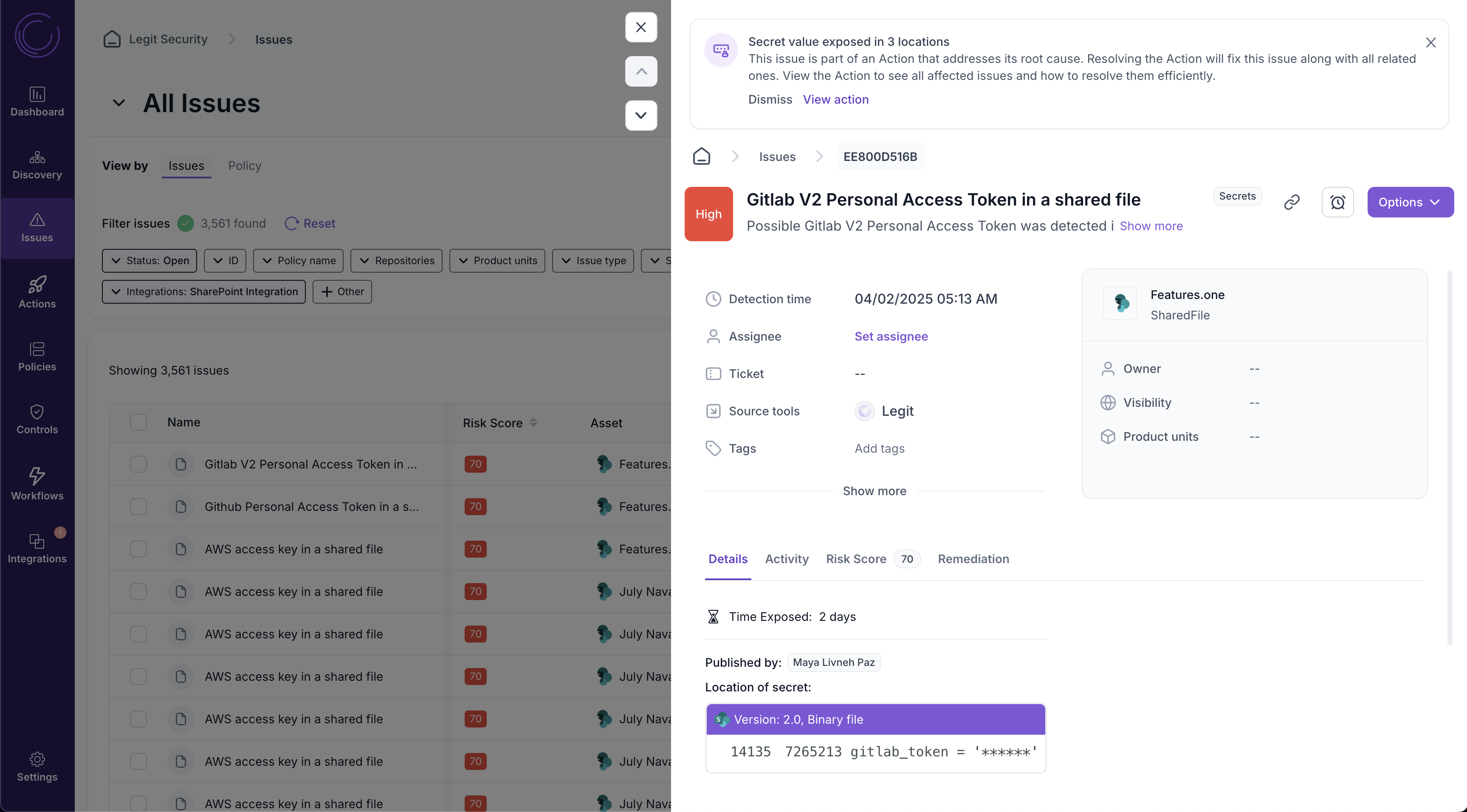Open Controls in the sidebar
The image size is (1467, 812).
[37, 419]
